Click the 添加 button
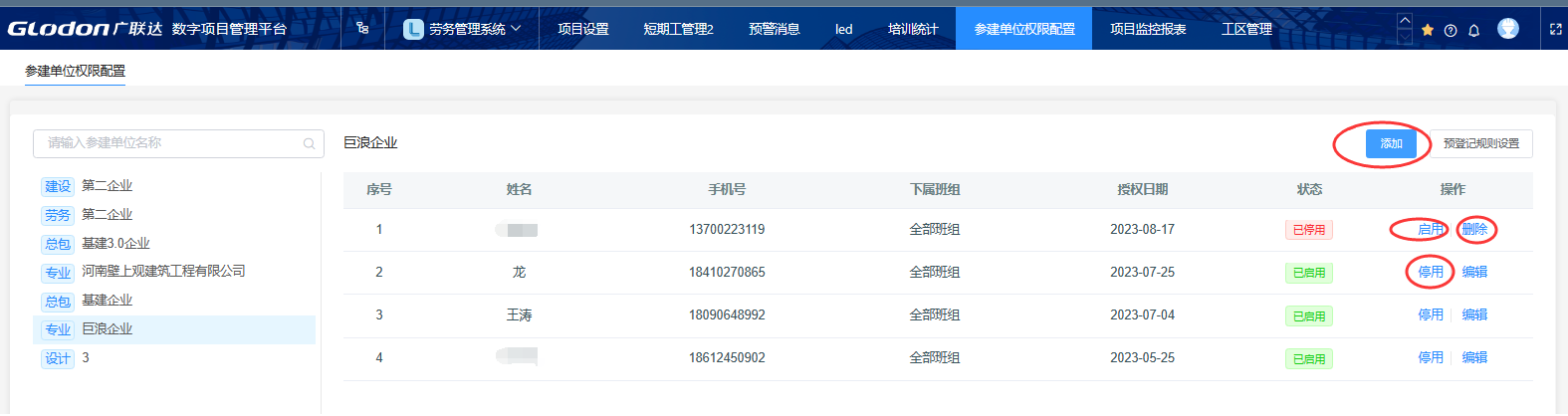Screen dimensions: 1568x416 point(1391,143)
